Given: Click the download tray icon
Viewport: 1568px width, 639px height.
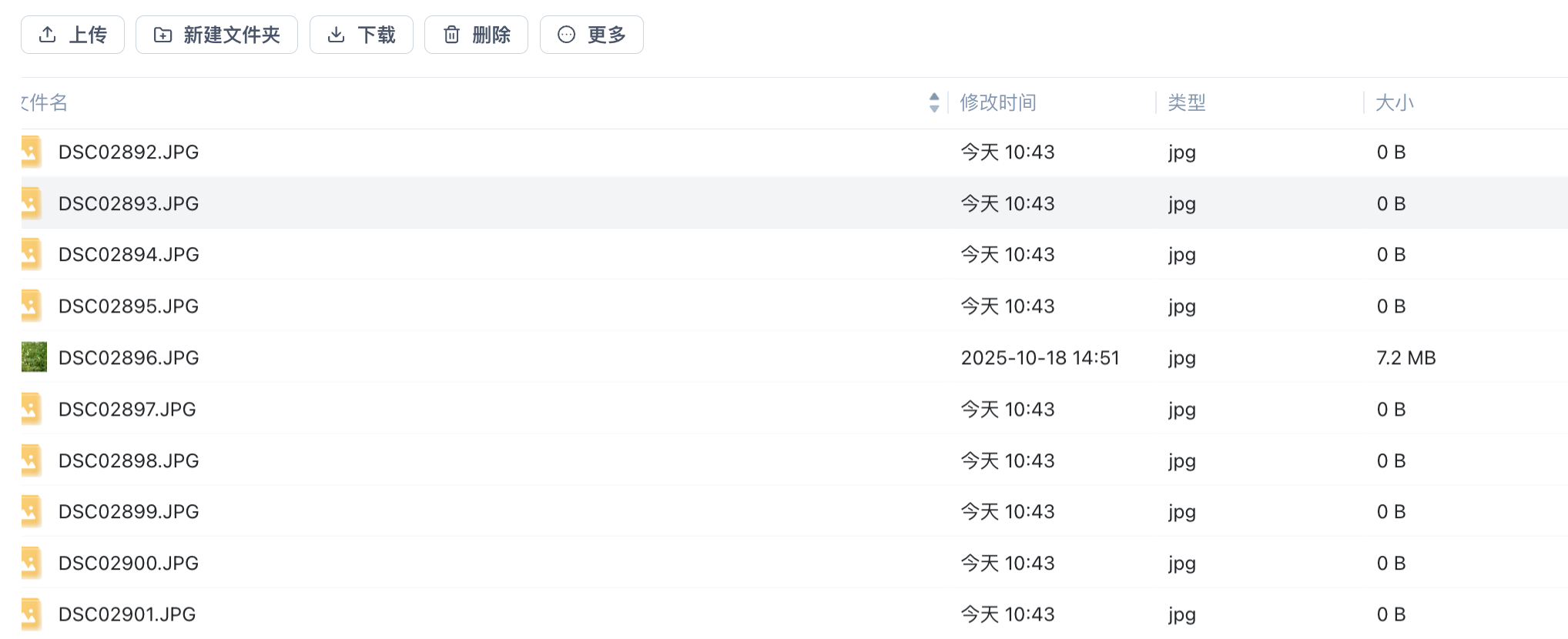Looking at the screenshot, I should [x=336, y=35].
